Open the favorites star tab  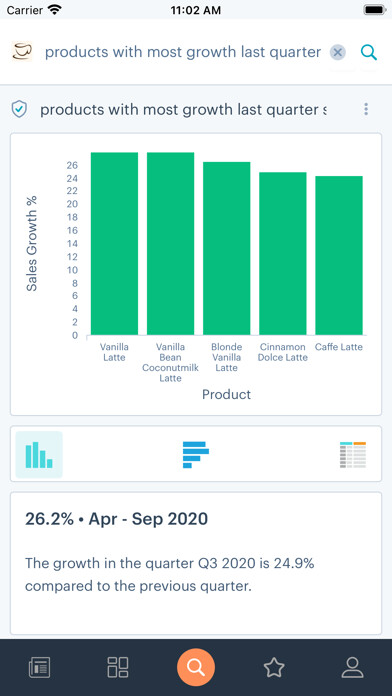274,667
